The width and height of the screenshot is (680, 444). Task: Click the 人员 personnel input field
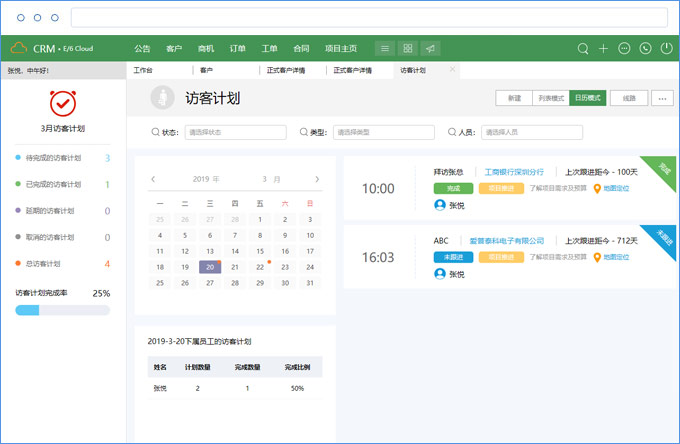point(532,132)
